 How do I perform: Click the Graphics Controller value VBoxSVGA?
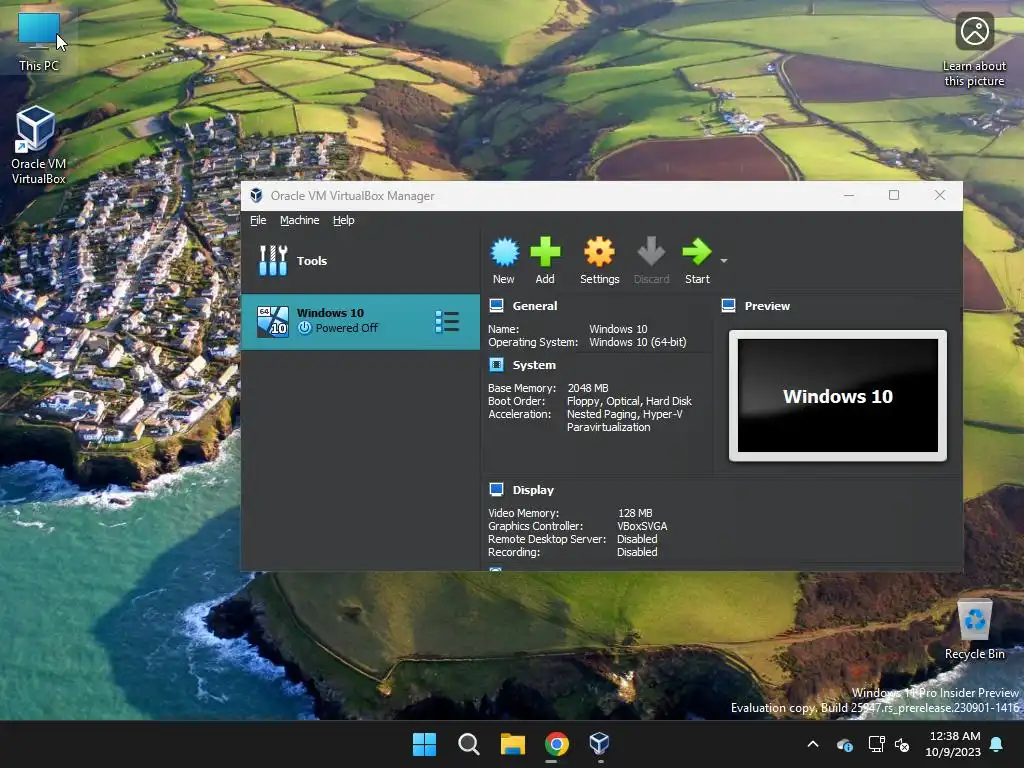tap(642, 526)
